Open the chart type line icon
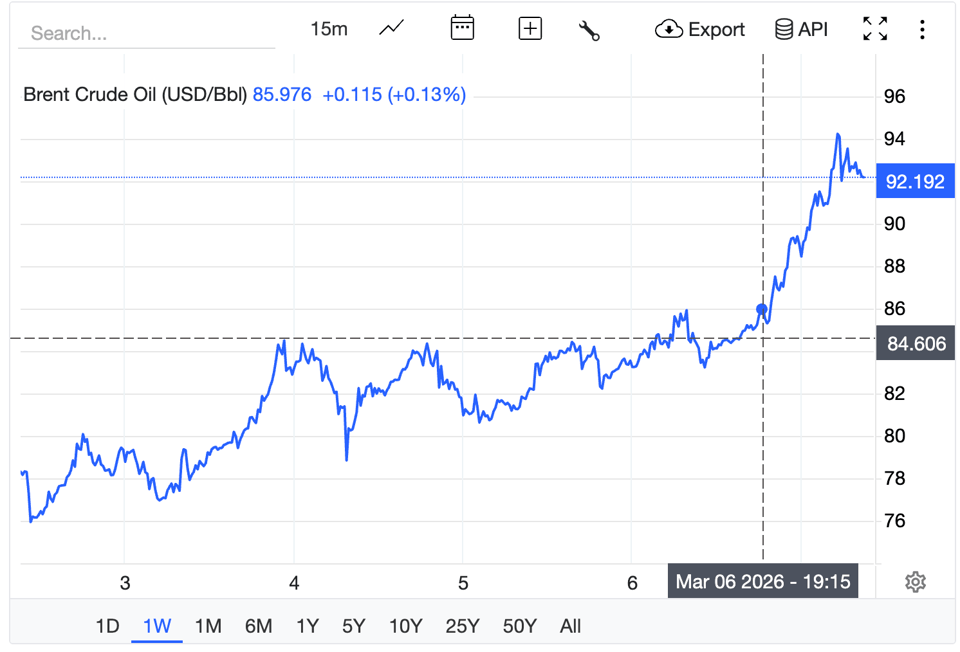The width and height of the screenshot is (960, 652). [391, 29]
